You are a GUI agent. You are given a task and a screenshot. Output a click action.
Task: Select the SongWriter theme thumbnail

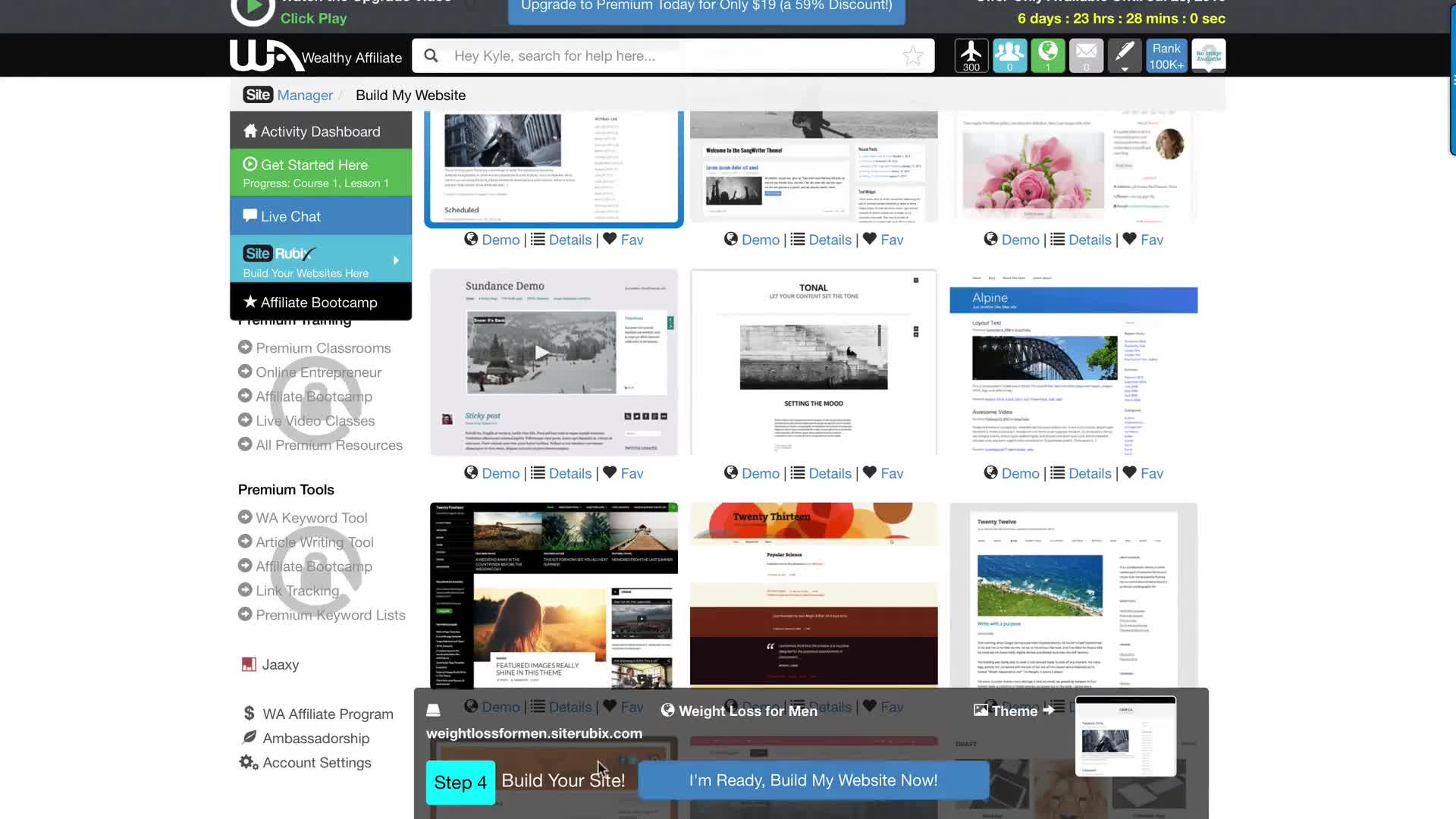click(814, 167)
